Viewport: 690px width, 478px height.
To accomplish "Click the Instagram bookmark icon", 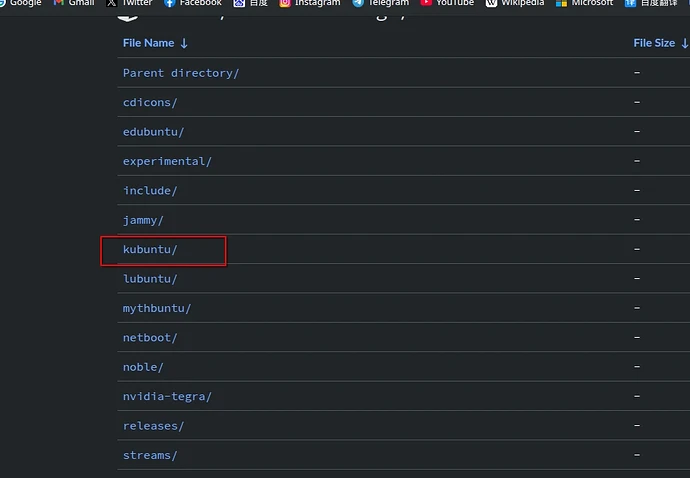I will [285, 3].
